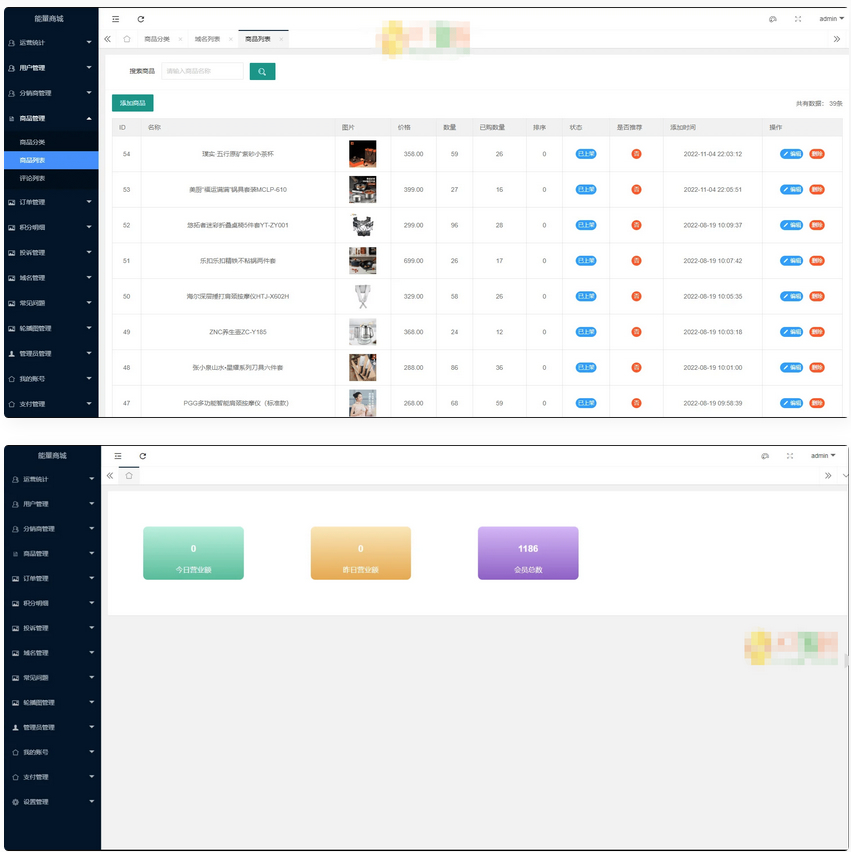The image size is (851, 852).
Task: Click the edit button for product ID 52
Action: coord(791,225)
